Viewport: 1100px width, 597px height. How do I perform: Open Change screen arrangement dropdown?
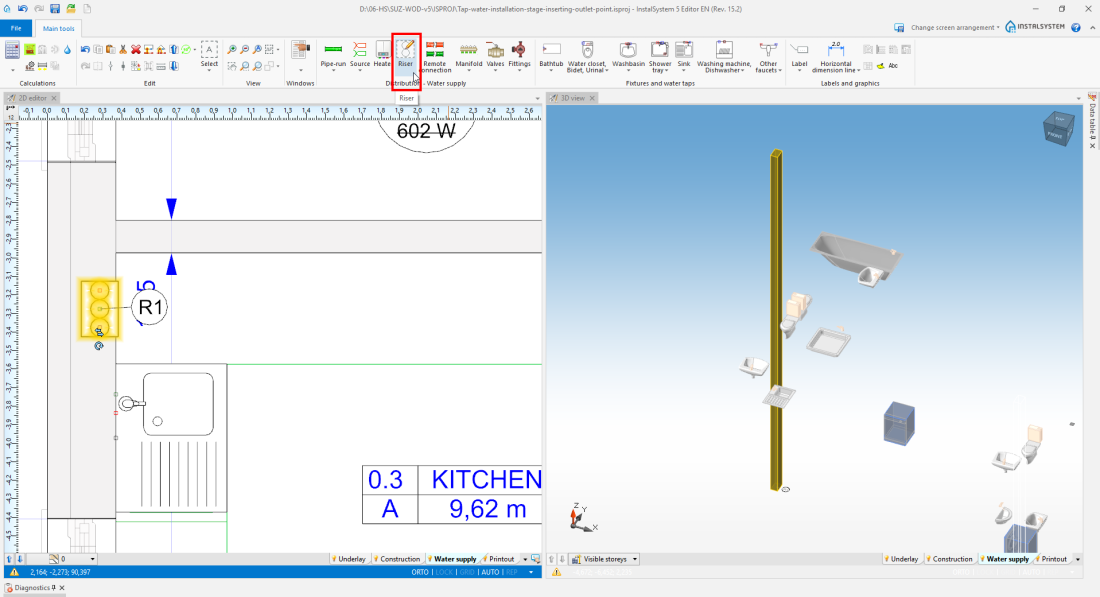[951, 27]
